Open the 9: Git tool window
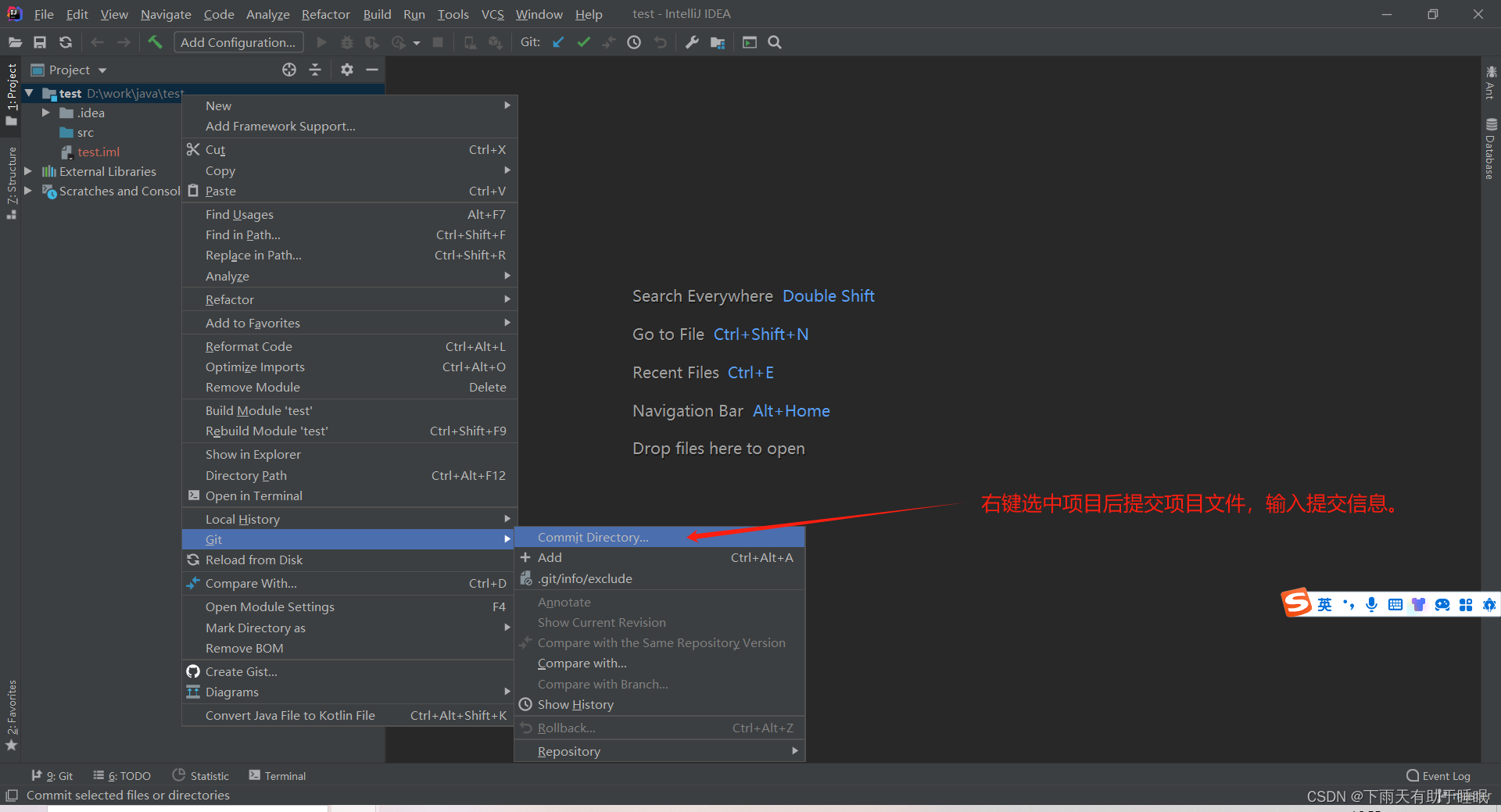This screenshot has height=812, width=1501. [x=52, y=775]
